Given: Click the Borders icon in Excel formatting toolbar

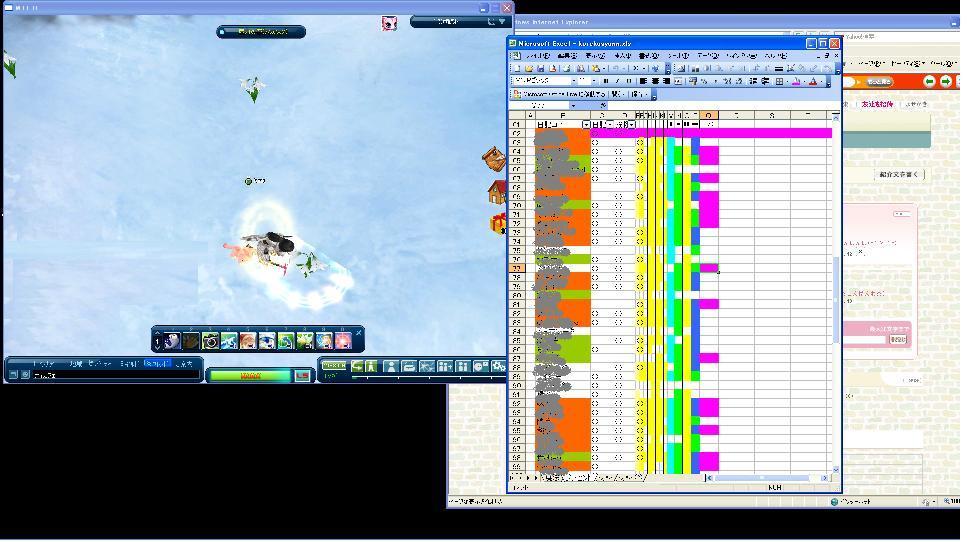Looking at the screenshot, I should (x=779, y=81).
